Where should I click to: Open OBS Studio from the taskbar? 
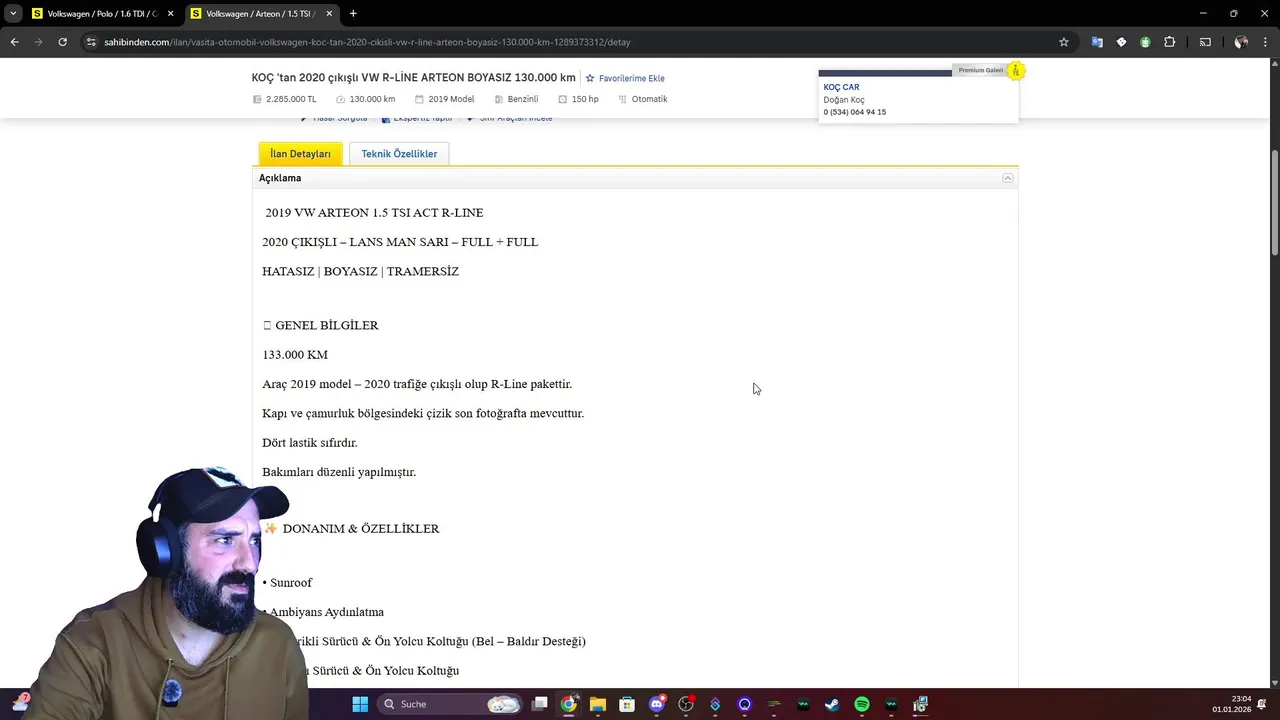click(x=686, y=704)
